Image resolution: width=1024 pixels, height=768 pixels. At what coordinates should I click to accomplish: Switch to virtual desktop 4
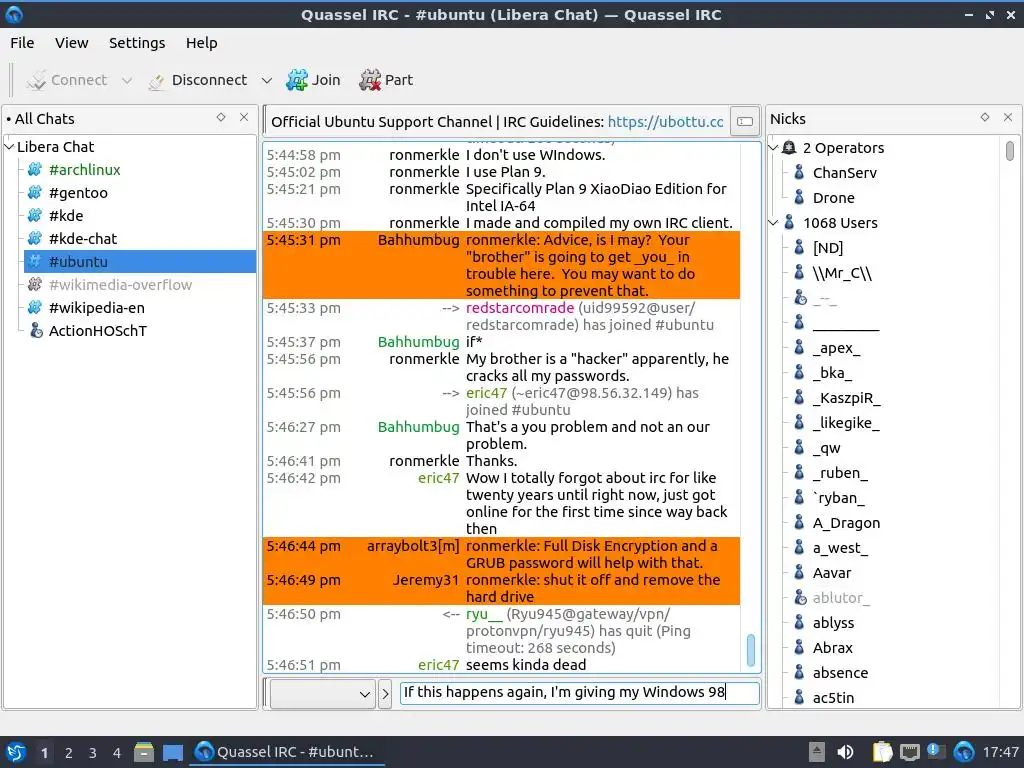coord(117,753)
